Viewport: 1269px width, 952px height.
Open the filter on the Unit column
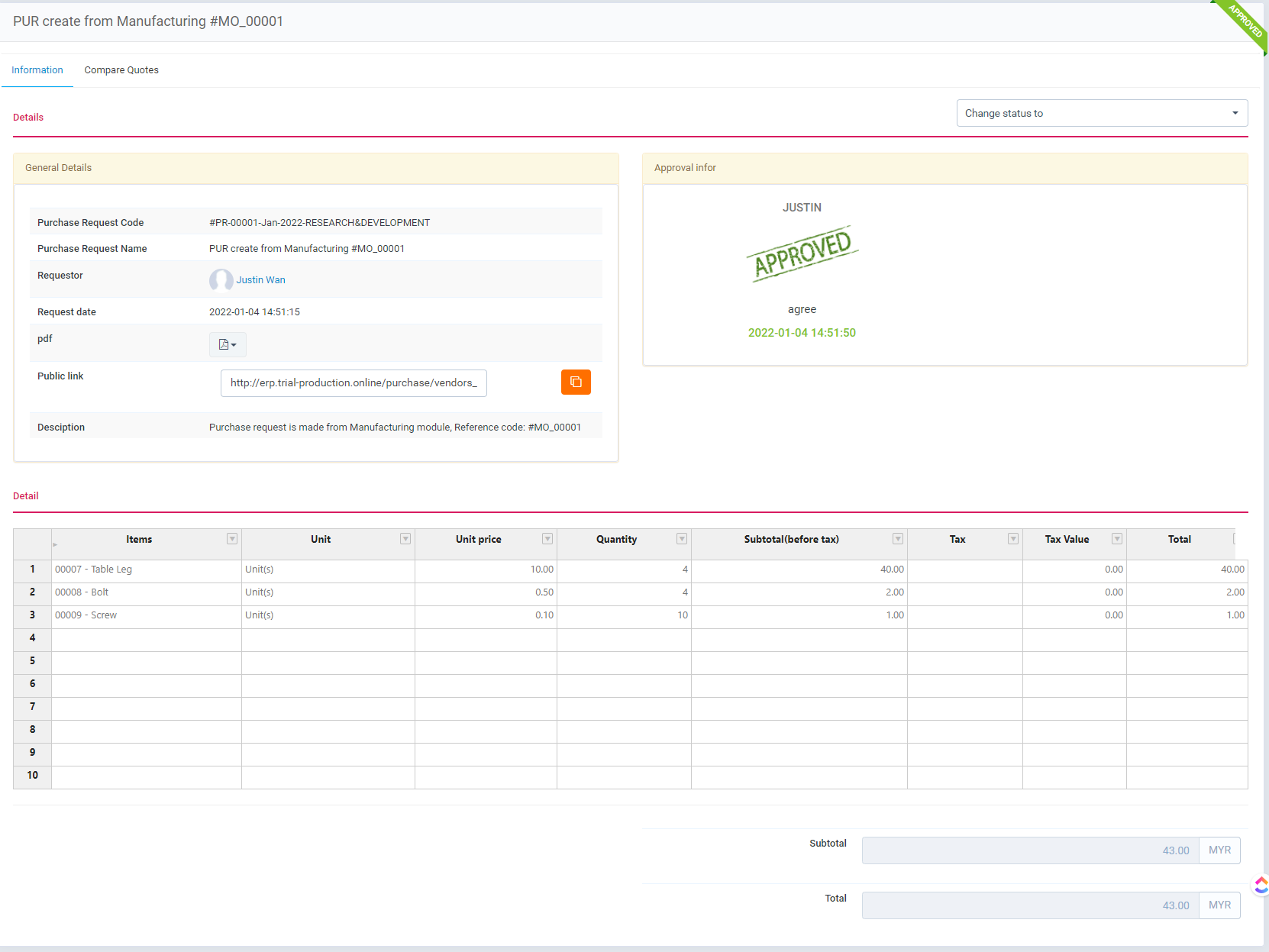pos(405,538)
